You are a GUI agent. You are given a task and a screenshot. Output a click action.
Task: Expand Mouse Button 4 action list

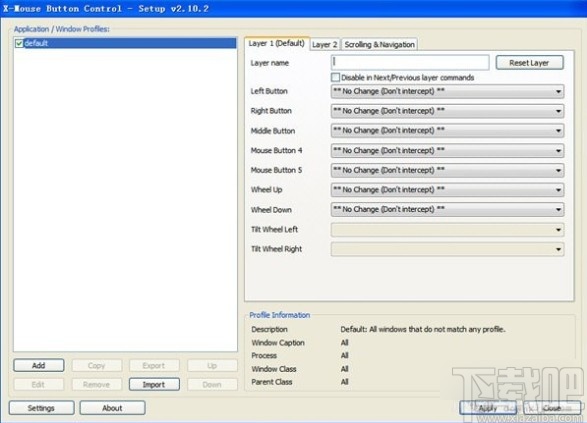[x=447, y=150]
